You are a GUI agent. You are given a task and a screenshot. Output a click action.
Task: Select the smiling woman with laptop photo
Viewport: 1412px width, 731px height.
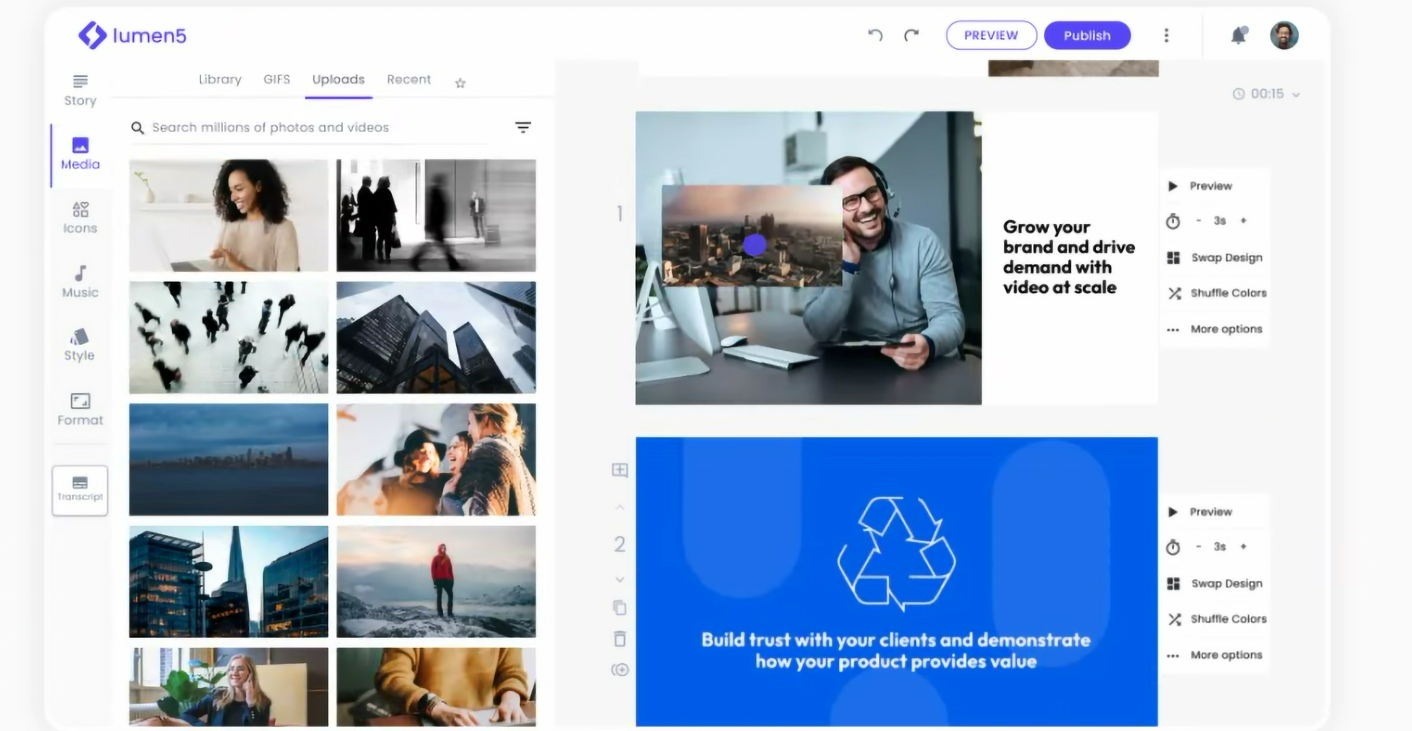(x=229, y=215)
